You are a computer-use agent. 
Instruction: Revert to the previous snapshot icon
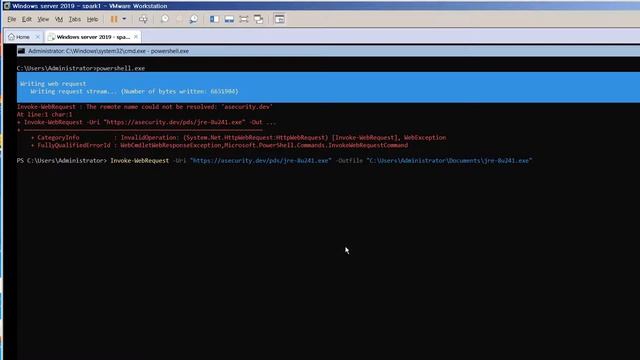pos(179,19)
